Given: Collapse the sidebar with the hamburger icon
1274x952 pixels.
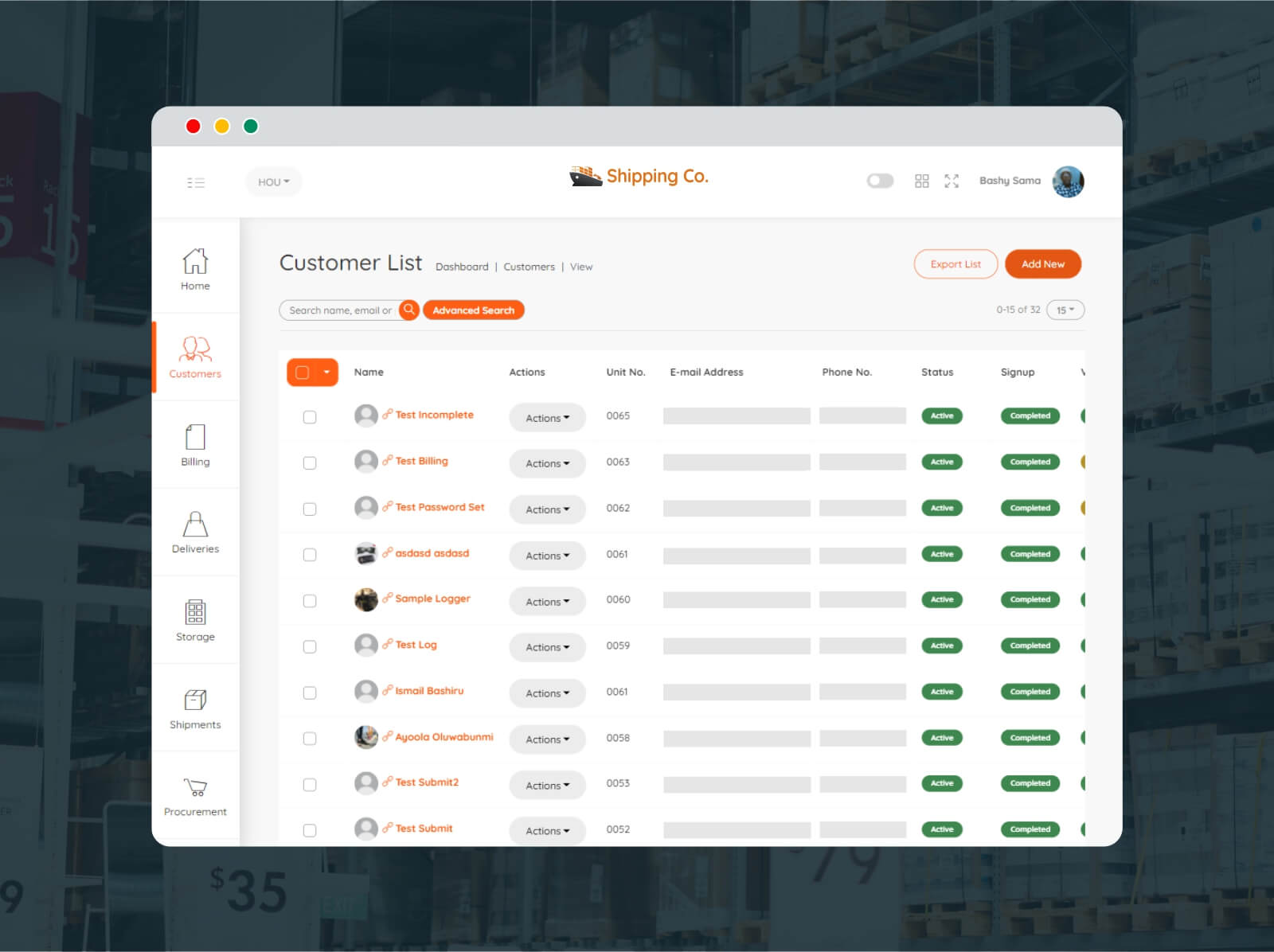Looking at the screenshot, I should tap(196, 182).
